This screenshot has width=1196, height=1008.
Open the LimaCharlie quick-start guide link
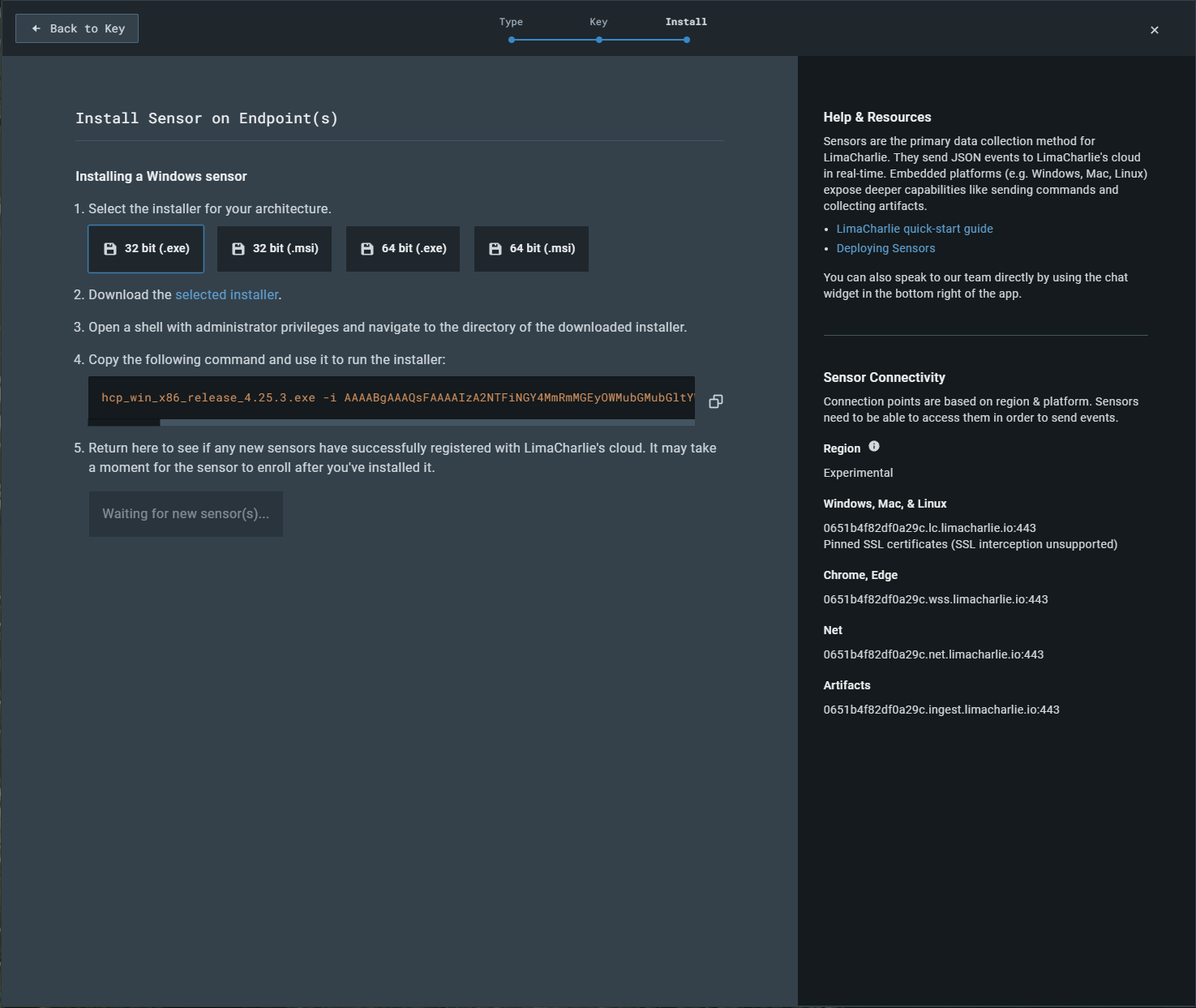tap(915, 229)
